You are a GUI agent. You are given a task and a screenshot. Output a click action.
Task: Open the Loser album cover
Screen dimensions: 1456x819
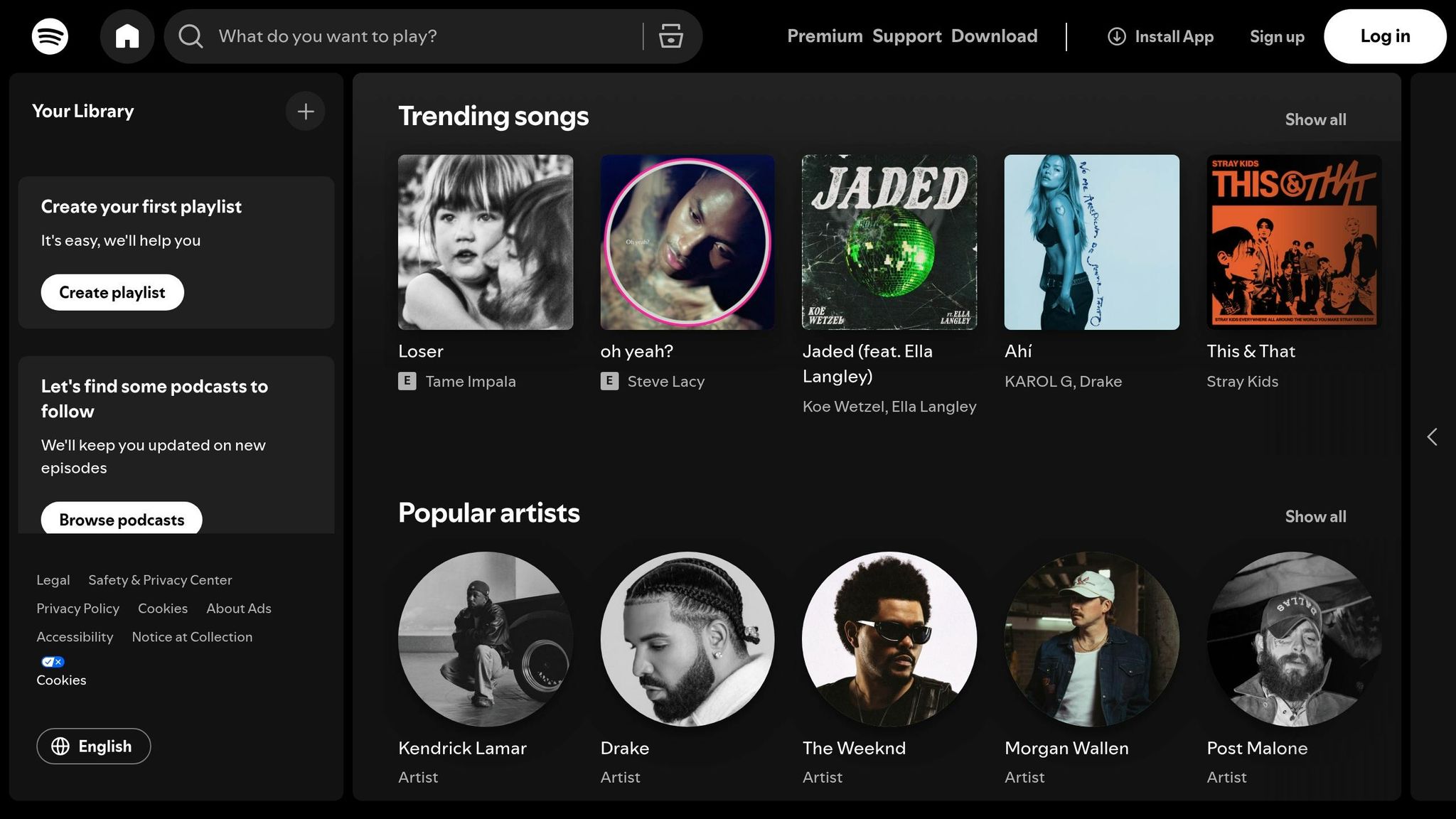(x=486, y=242)
